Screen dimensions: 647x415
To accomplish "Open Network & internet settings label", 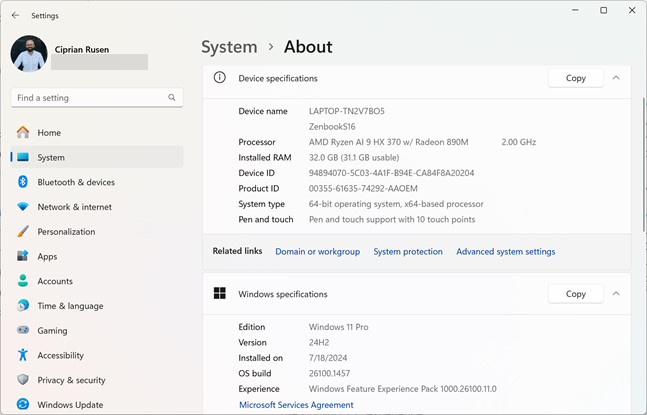I will click(x=74, y=207).
